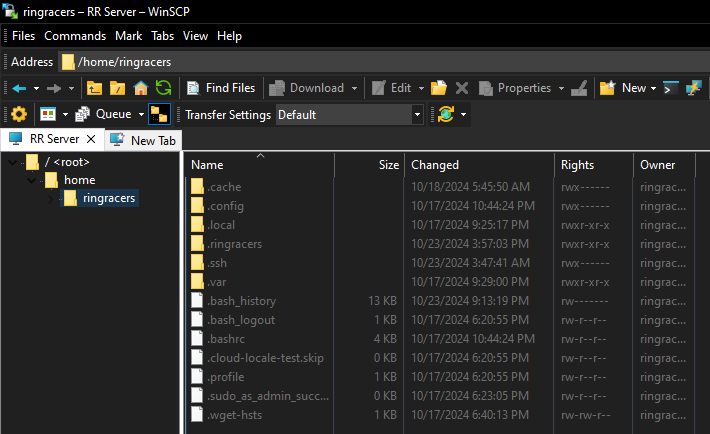
Task: Click the Delete X icon
Action: point(461,88)
